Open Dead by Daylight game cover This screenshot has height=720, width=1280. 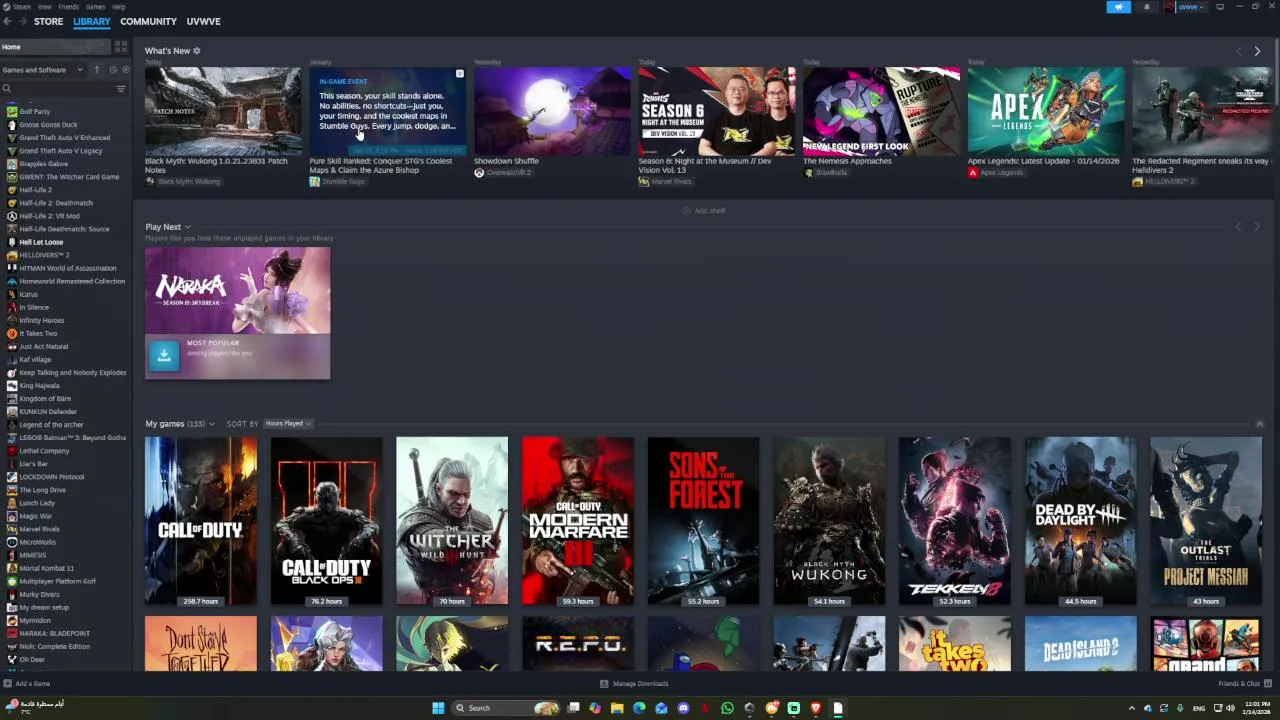coord(1080,521)
